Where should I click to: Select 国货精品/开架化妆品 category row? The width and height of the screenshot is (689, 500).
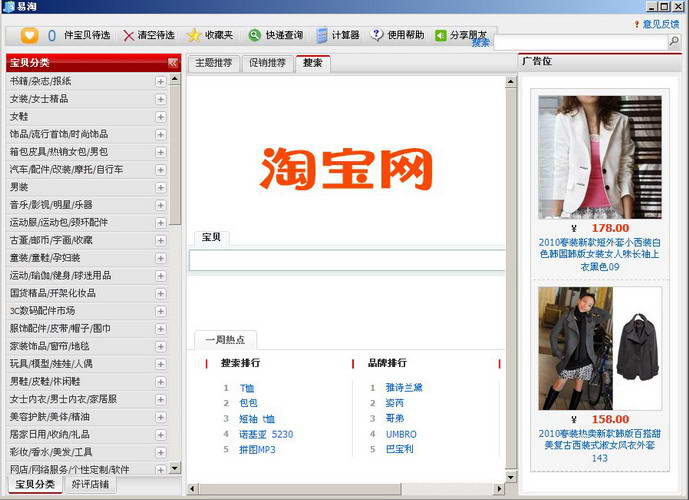point(87,293)
